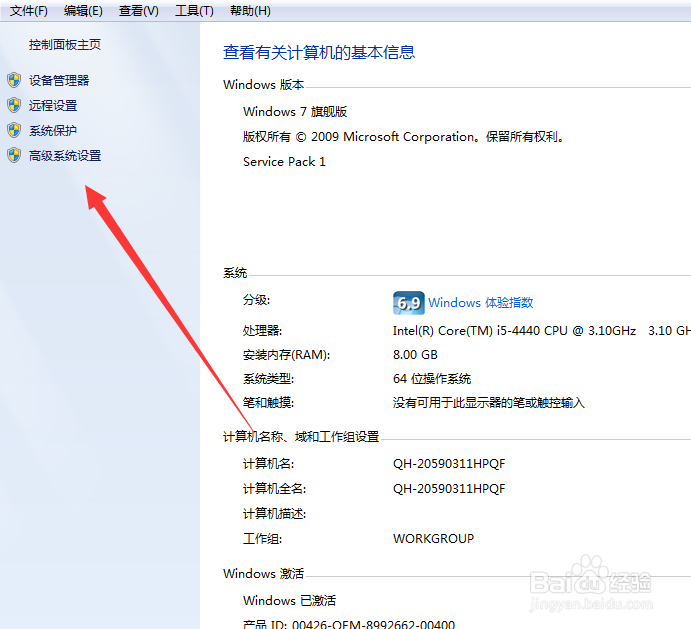Screen dimensions: 691x629
Task: Click the 工作组: label
Action: (262, 539)
